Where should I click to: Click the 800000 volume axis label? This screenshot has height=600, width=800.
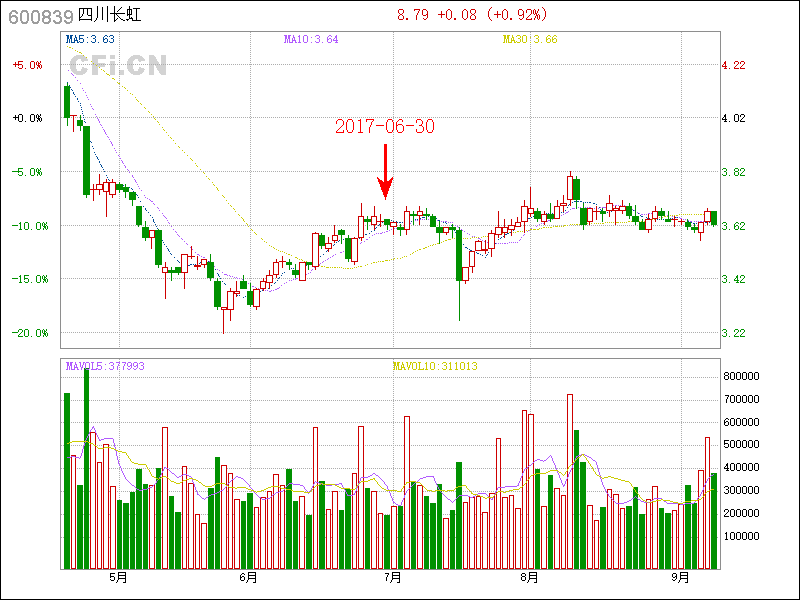coord(741,377)
